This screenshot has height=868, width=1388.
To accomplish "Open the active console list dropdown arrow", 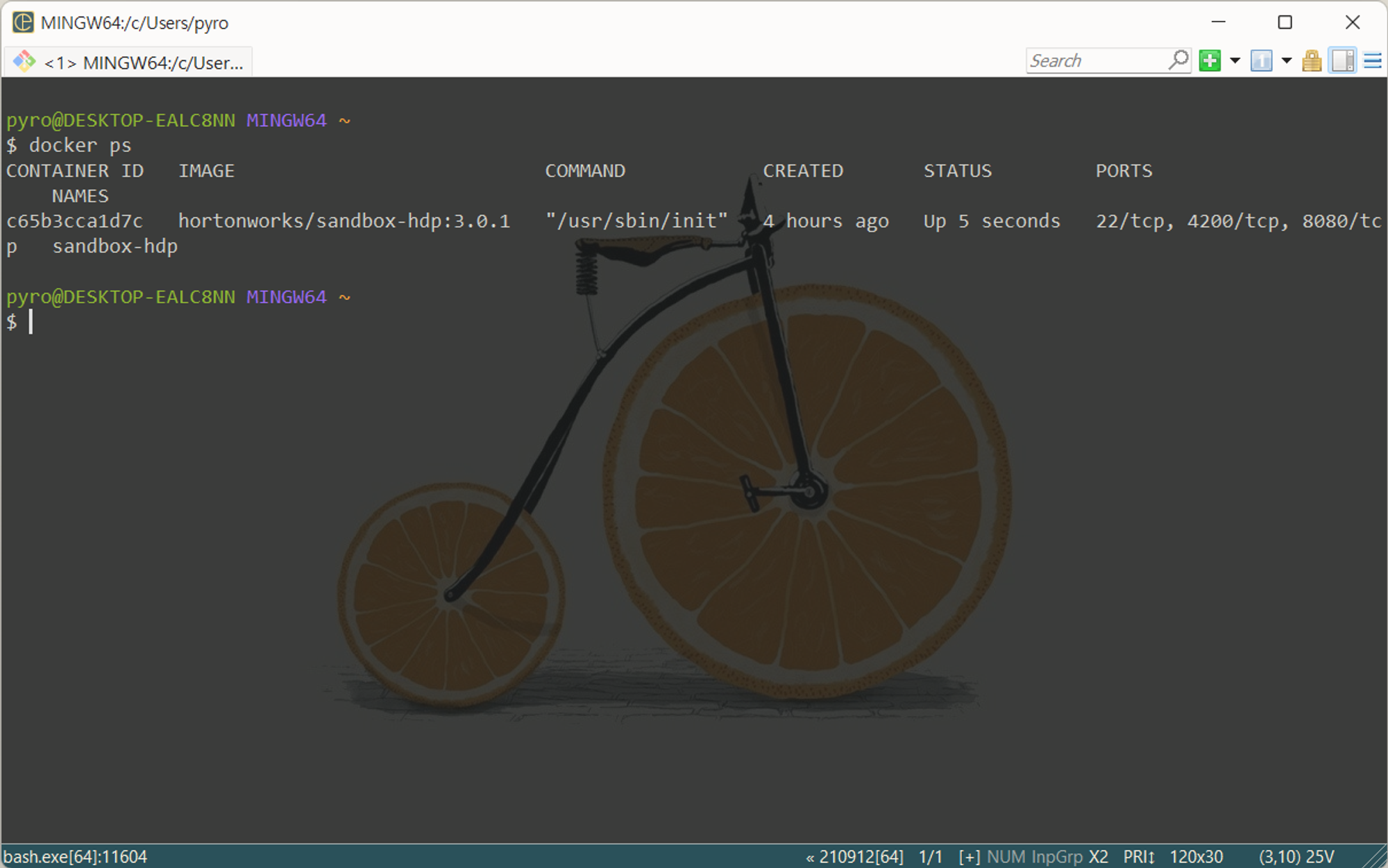I will coord(1287,60).
